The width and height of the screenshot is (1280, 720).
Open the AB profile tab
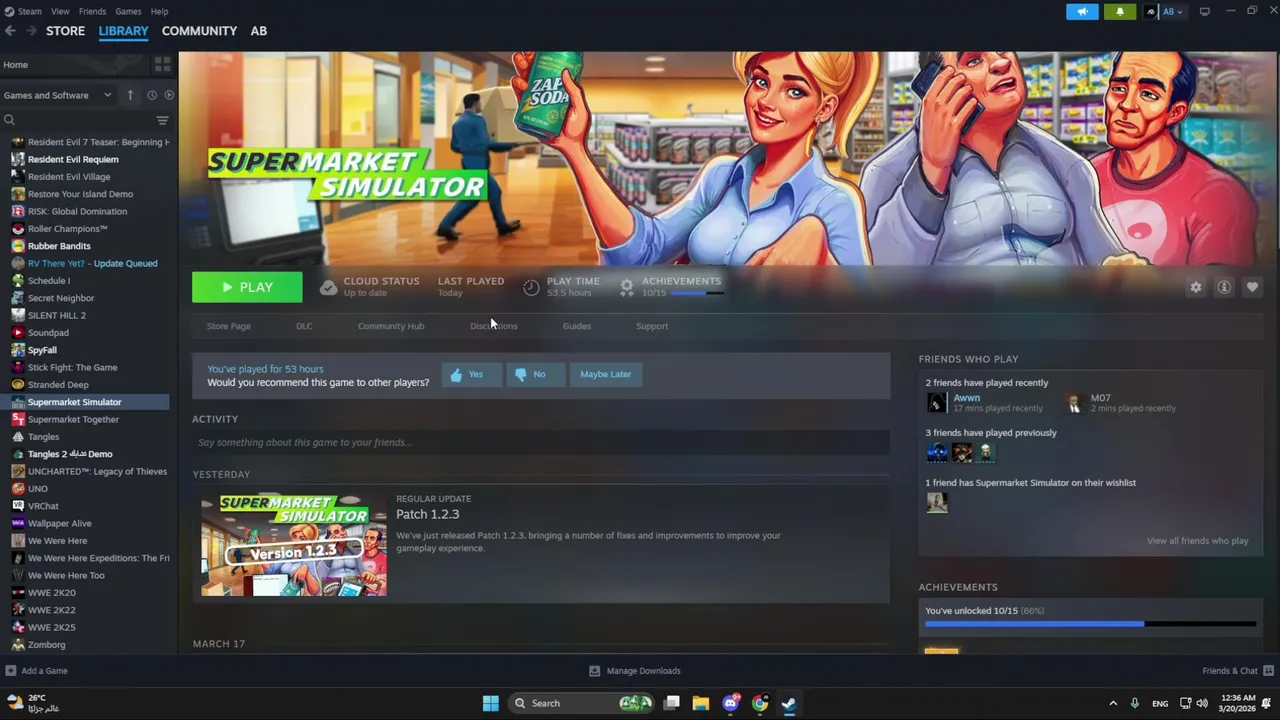pos(258,31)
